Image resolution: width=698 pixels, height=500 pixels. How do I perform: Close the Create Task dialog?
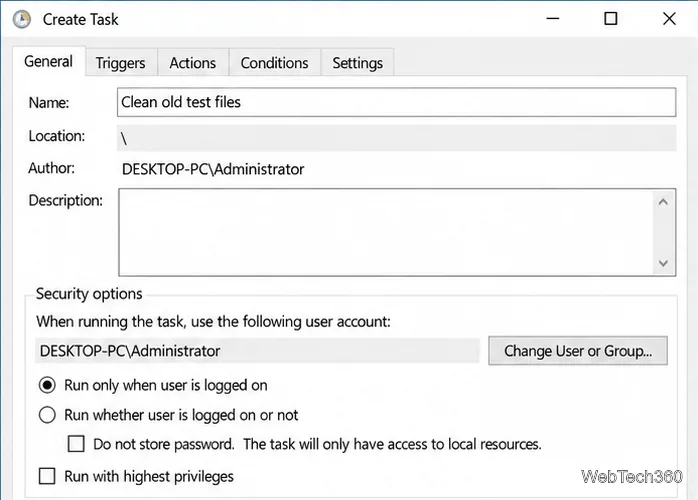(669, 19)
